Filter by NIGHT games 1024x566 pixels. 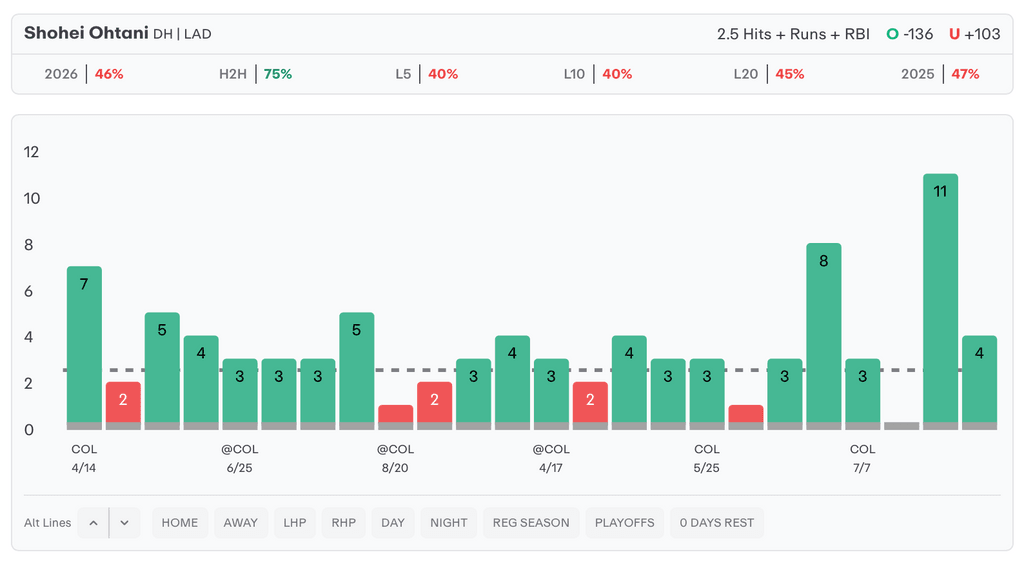pyautogui.click(x=449, y=523)
